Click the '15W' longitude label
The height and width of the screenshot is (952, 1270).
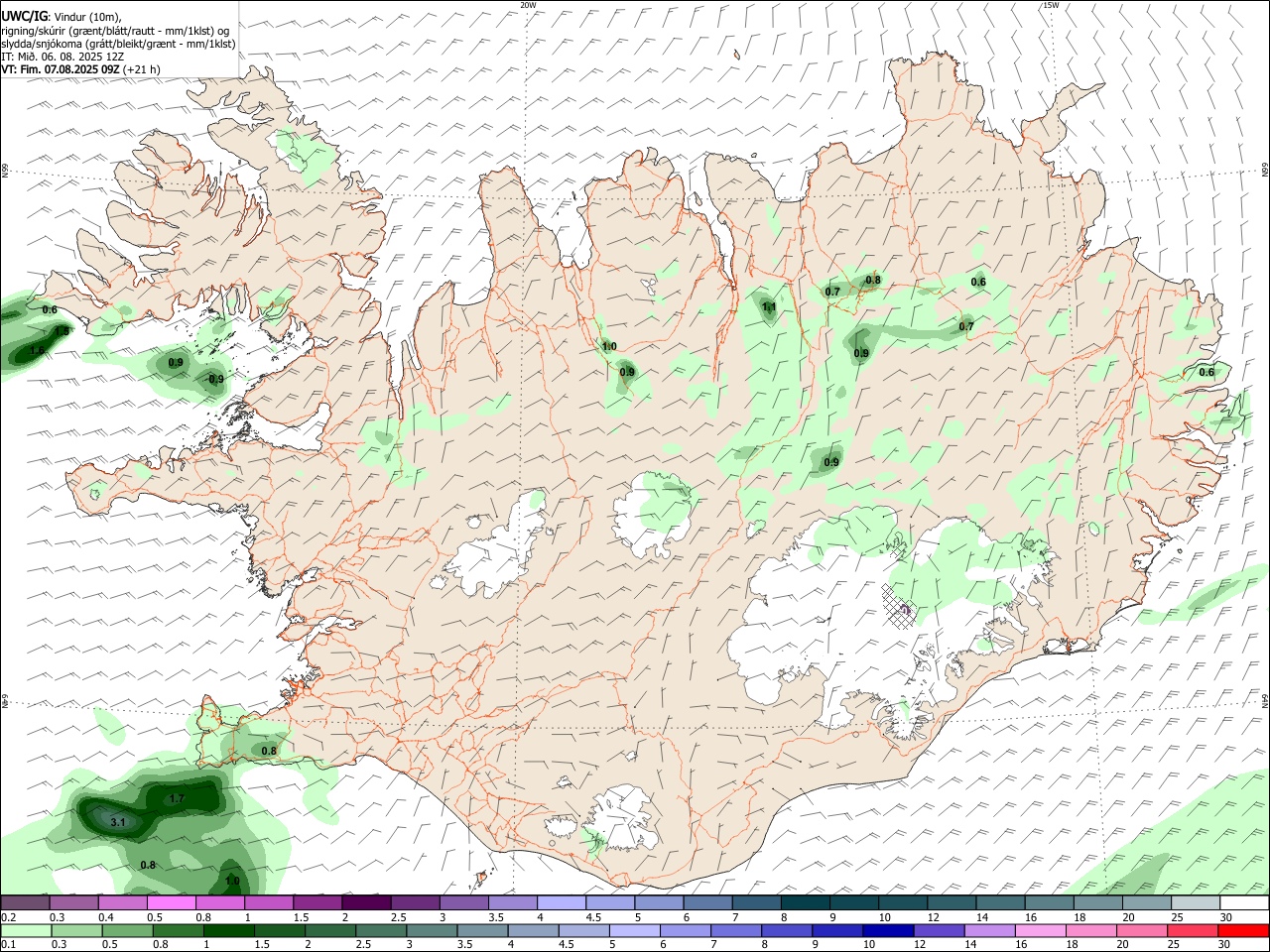[x=1051, y=5]
